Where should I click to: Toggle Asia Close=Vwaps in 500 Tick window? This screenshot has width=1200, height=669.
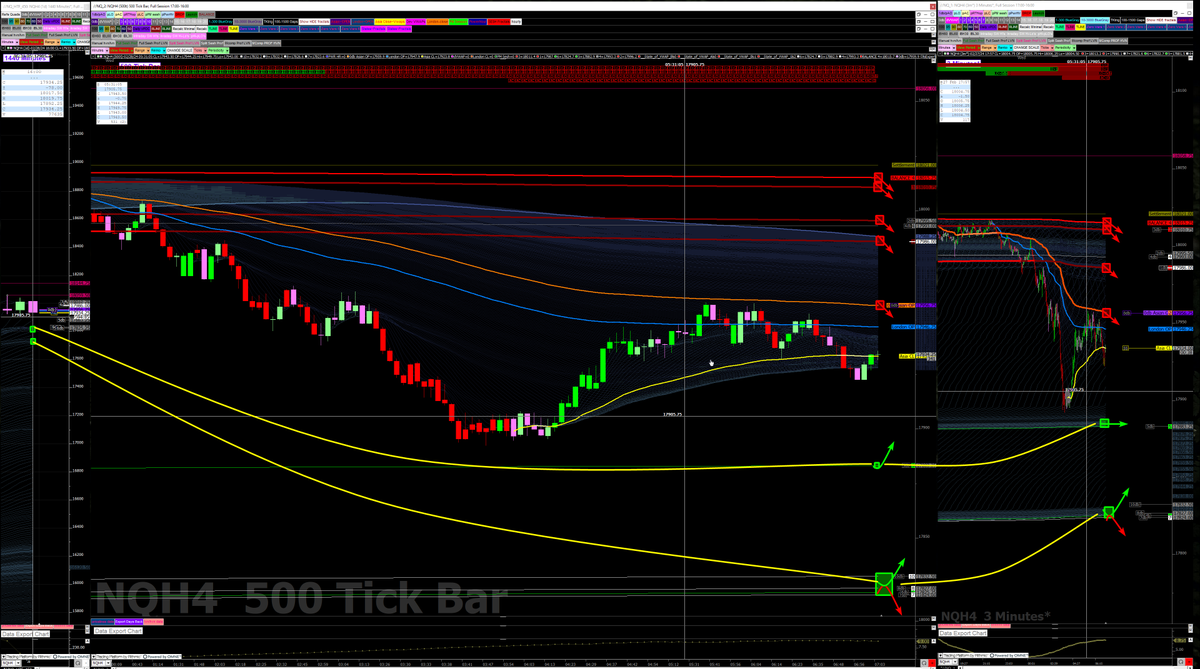pos(390,21)
